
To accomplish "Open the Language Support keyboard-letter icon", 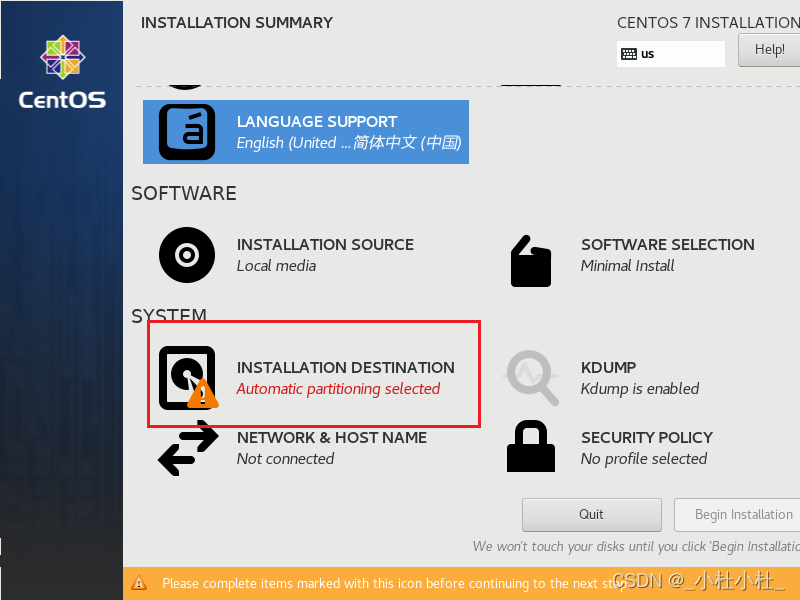I will [187, 132].
